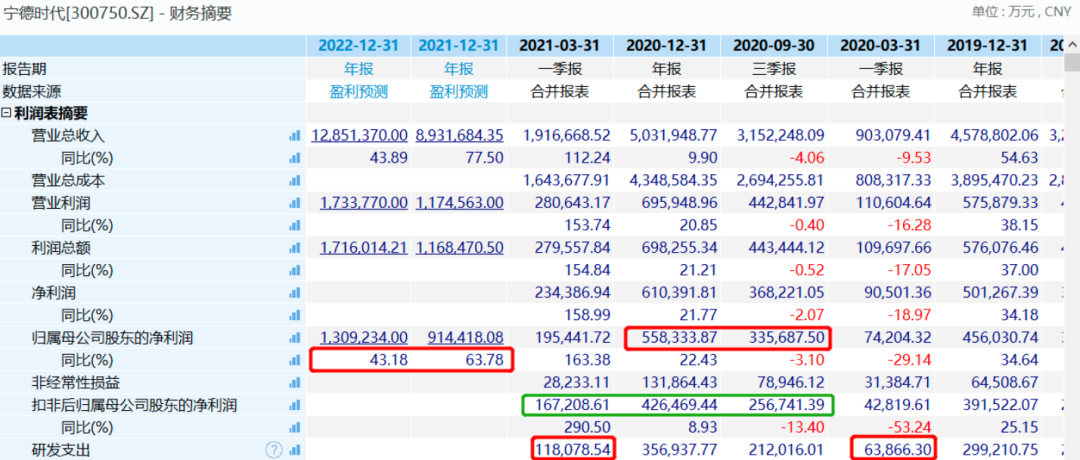Open chart icon for 利润总额 row
The height and width of the screenshot is (460, 1080).
click(295, 249)
